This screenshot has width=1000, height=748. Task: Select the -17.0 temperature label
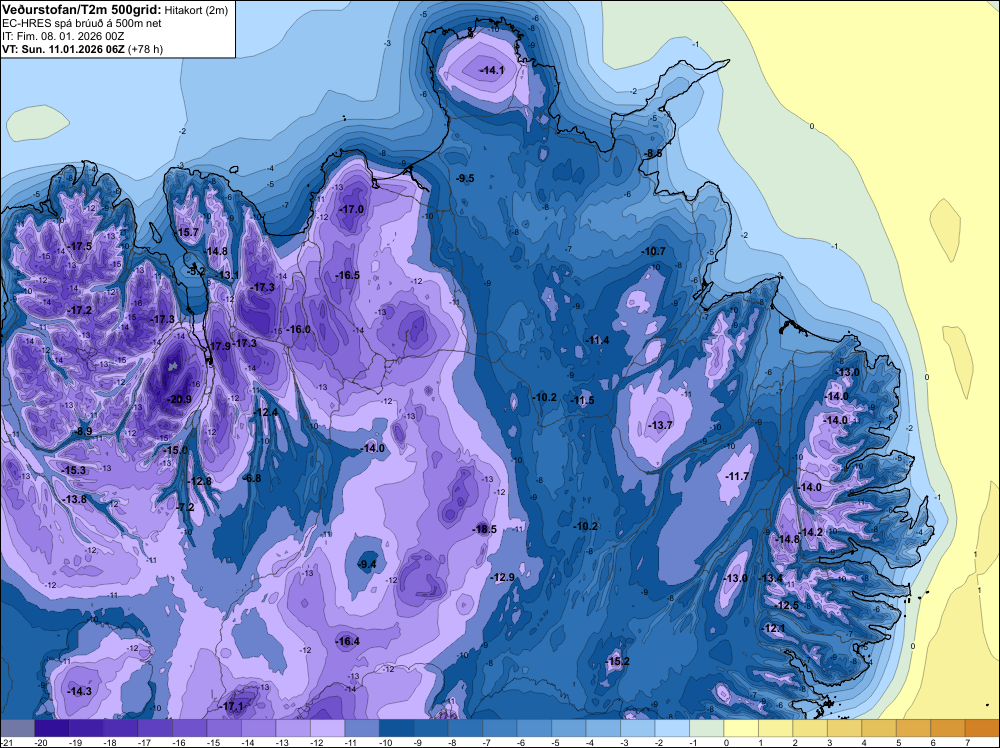351,209
